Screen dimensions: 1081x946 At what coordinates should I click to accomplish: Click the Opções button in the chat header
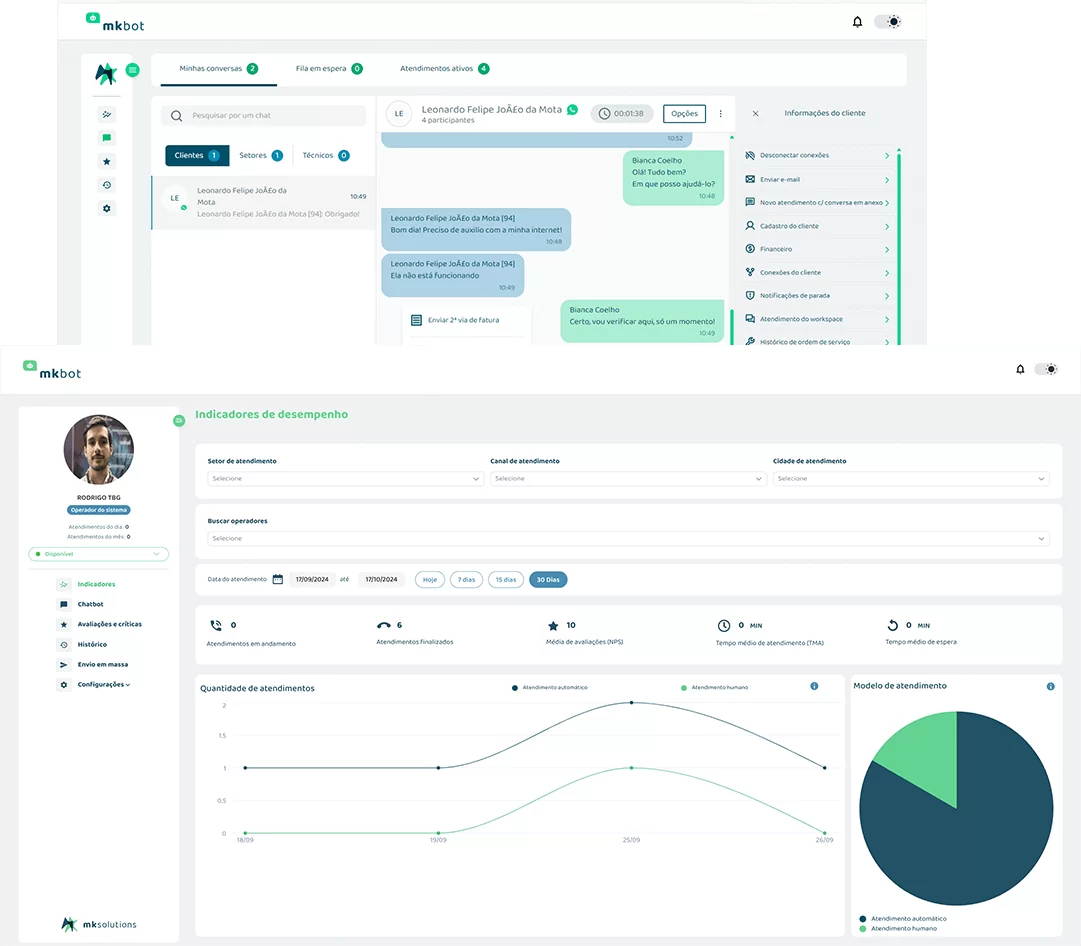point(684,114)
